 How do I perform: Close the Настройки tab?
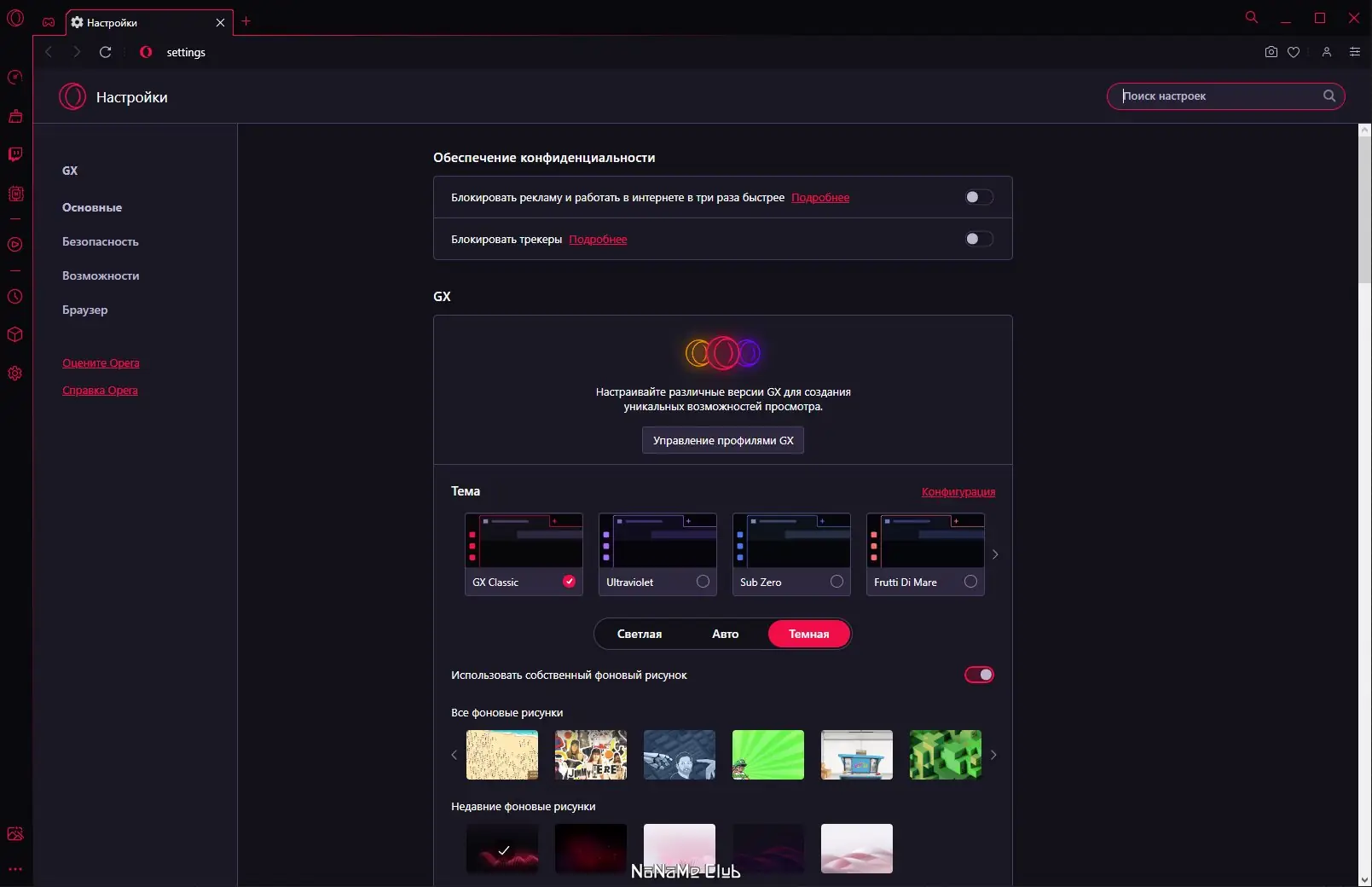click(220, 22)
